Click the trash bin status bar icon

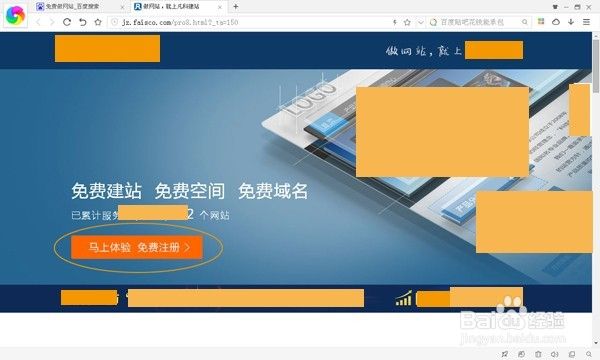538,354
